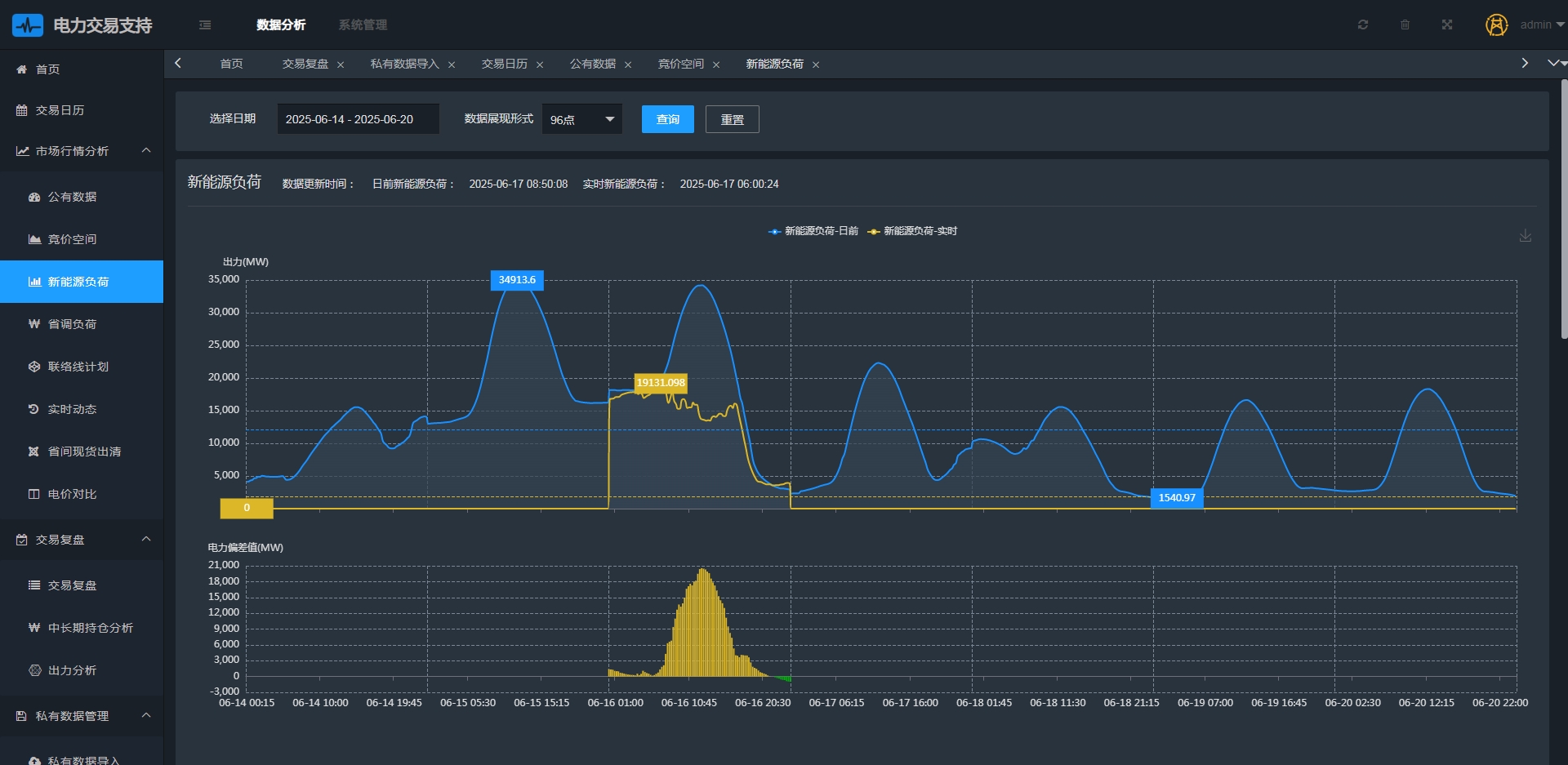Close the 竞价空间 tab
This screenshot has width=1568, height=765.
point(716,64)
